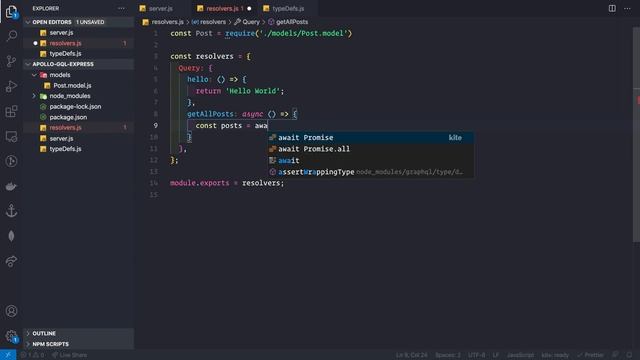Open the Docker whale icon view
The image size is (640, 360).
tap(11, 187)
